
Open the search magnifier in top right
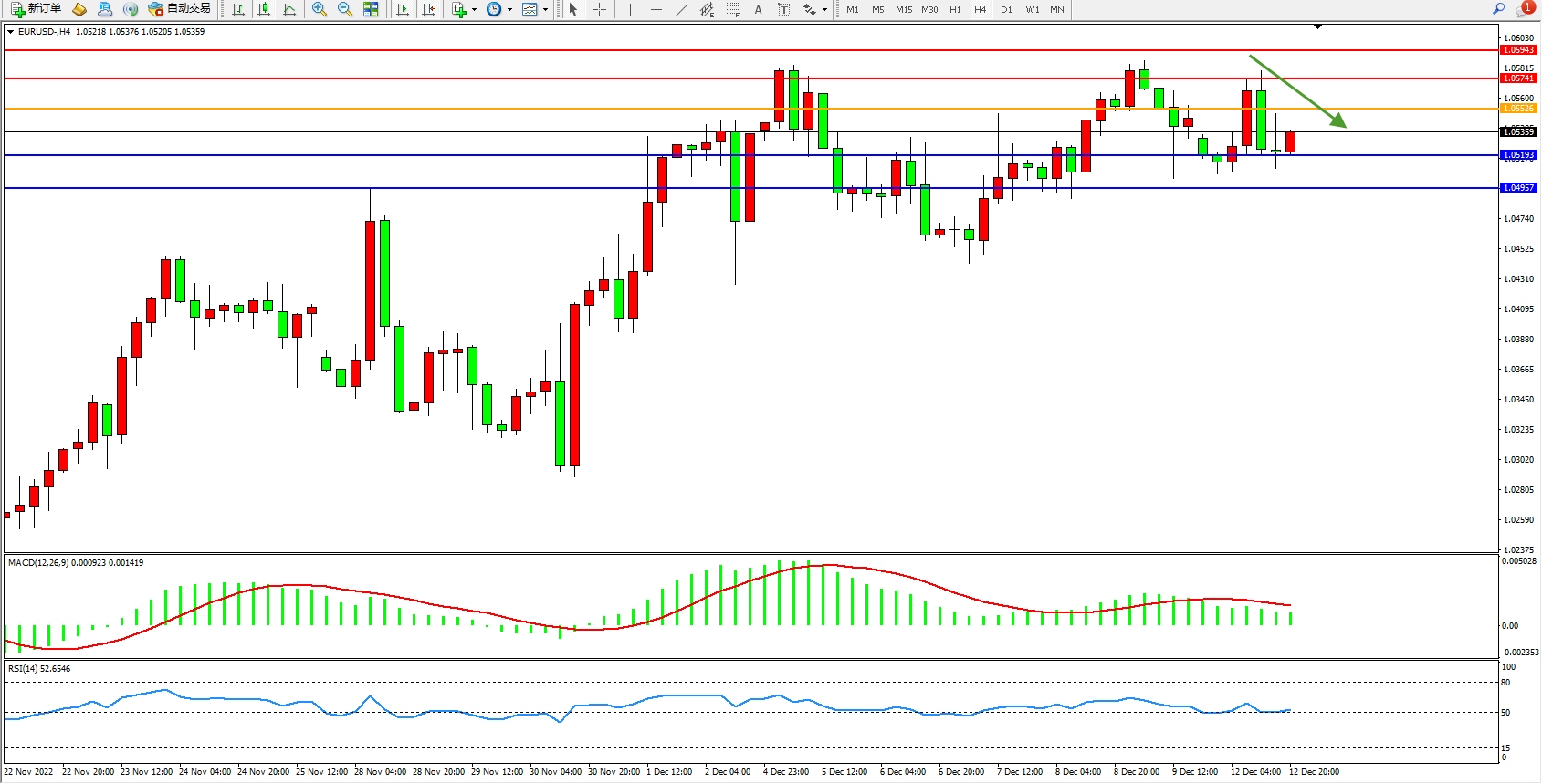pos(1498,9)
